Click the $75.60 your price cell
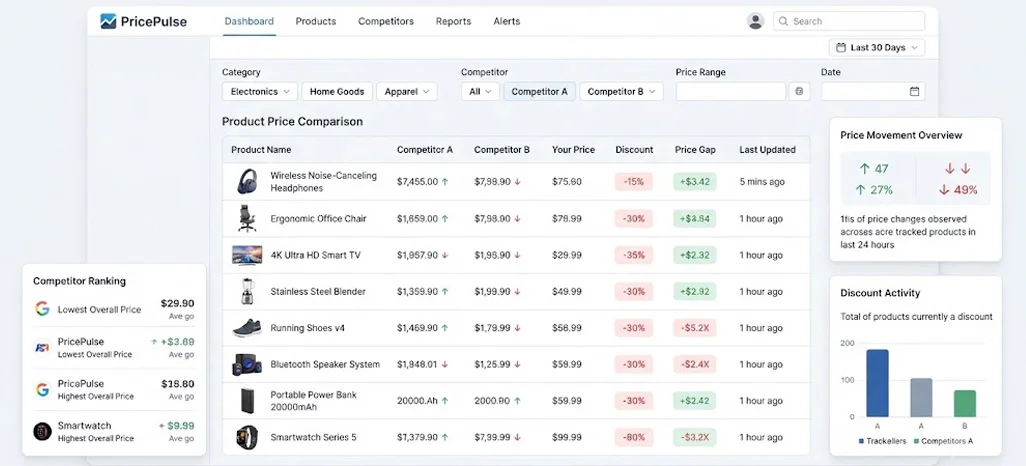This screenshot has height=466, width=1026. (x=567, y=182)
